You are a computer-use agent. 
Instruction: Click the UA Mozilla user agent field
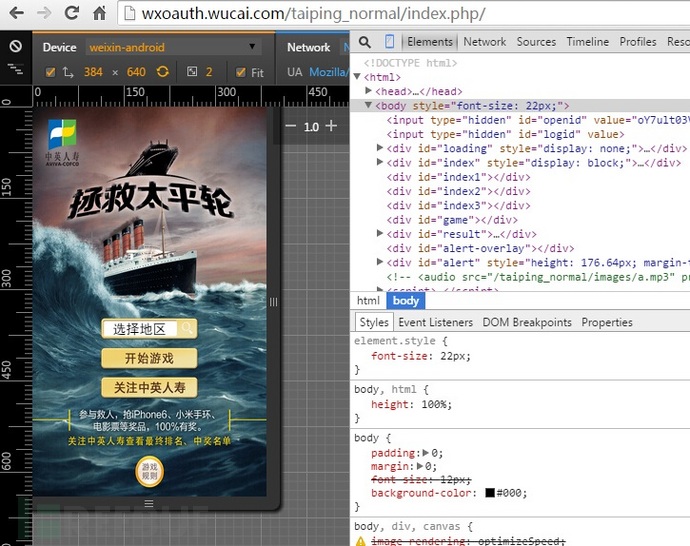pos(328,72)
